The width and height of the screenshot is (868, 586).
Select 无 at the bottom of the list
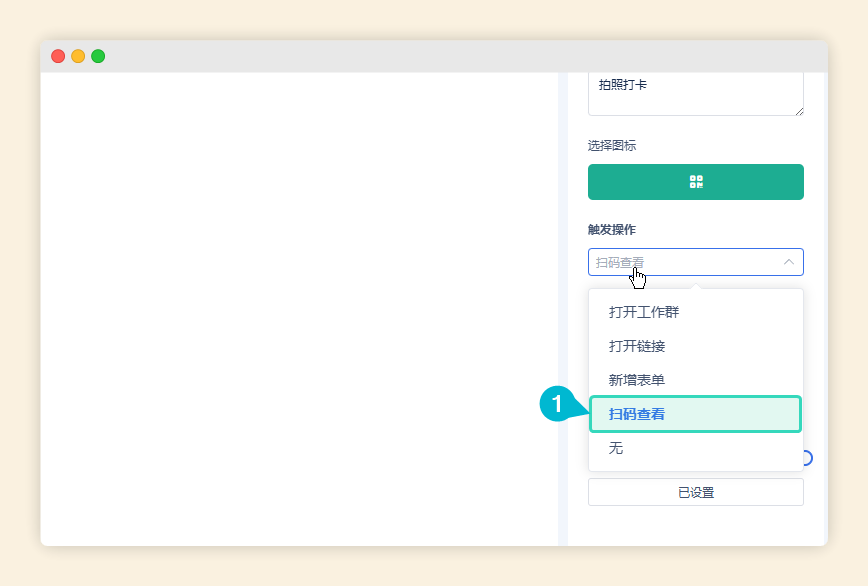[x=616, y=449]
